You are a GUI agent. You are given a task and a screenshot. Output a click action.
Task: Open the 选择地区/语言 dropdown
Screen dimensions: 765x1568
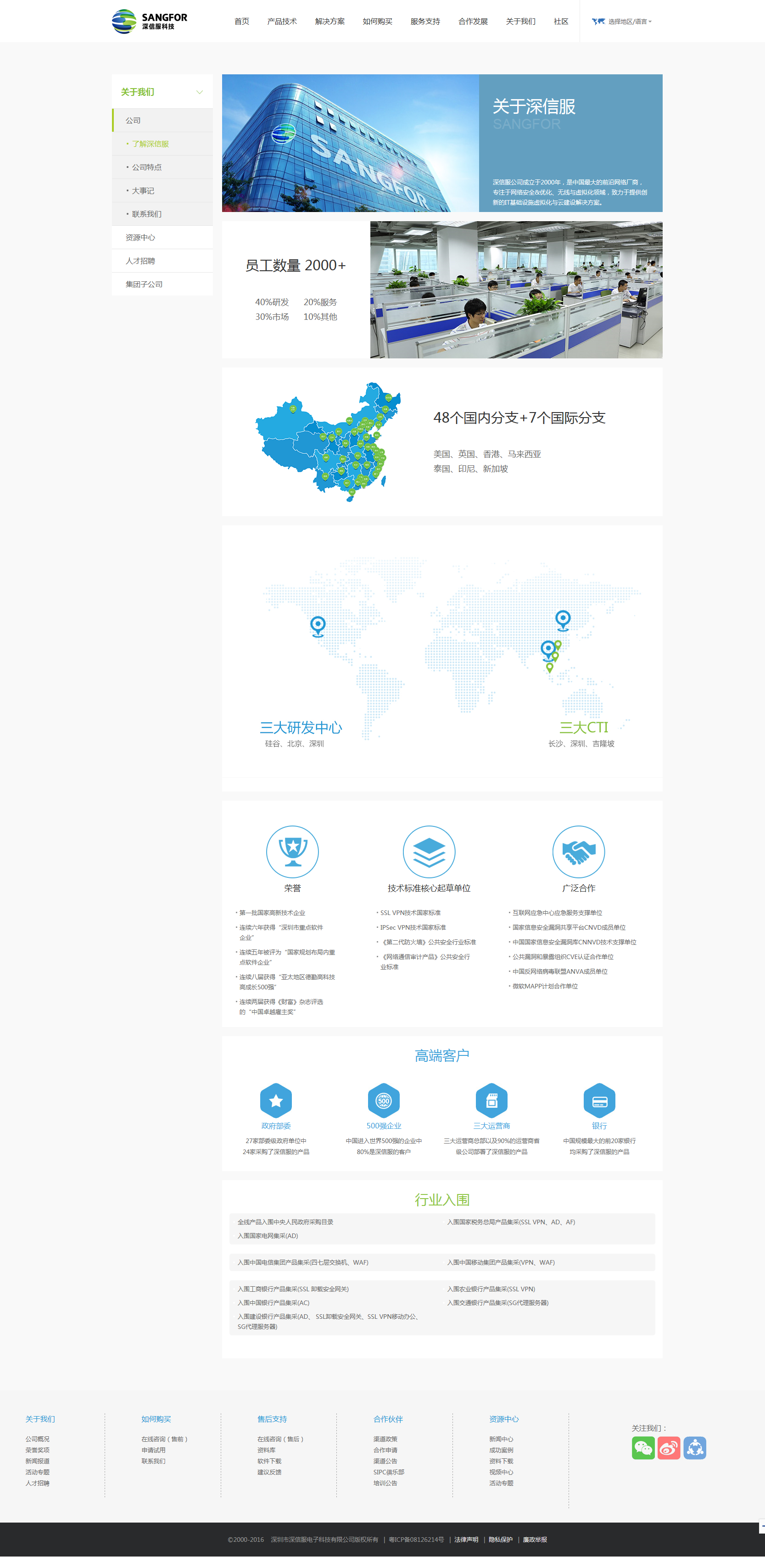point(623,22)
